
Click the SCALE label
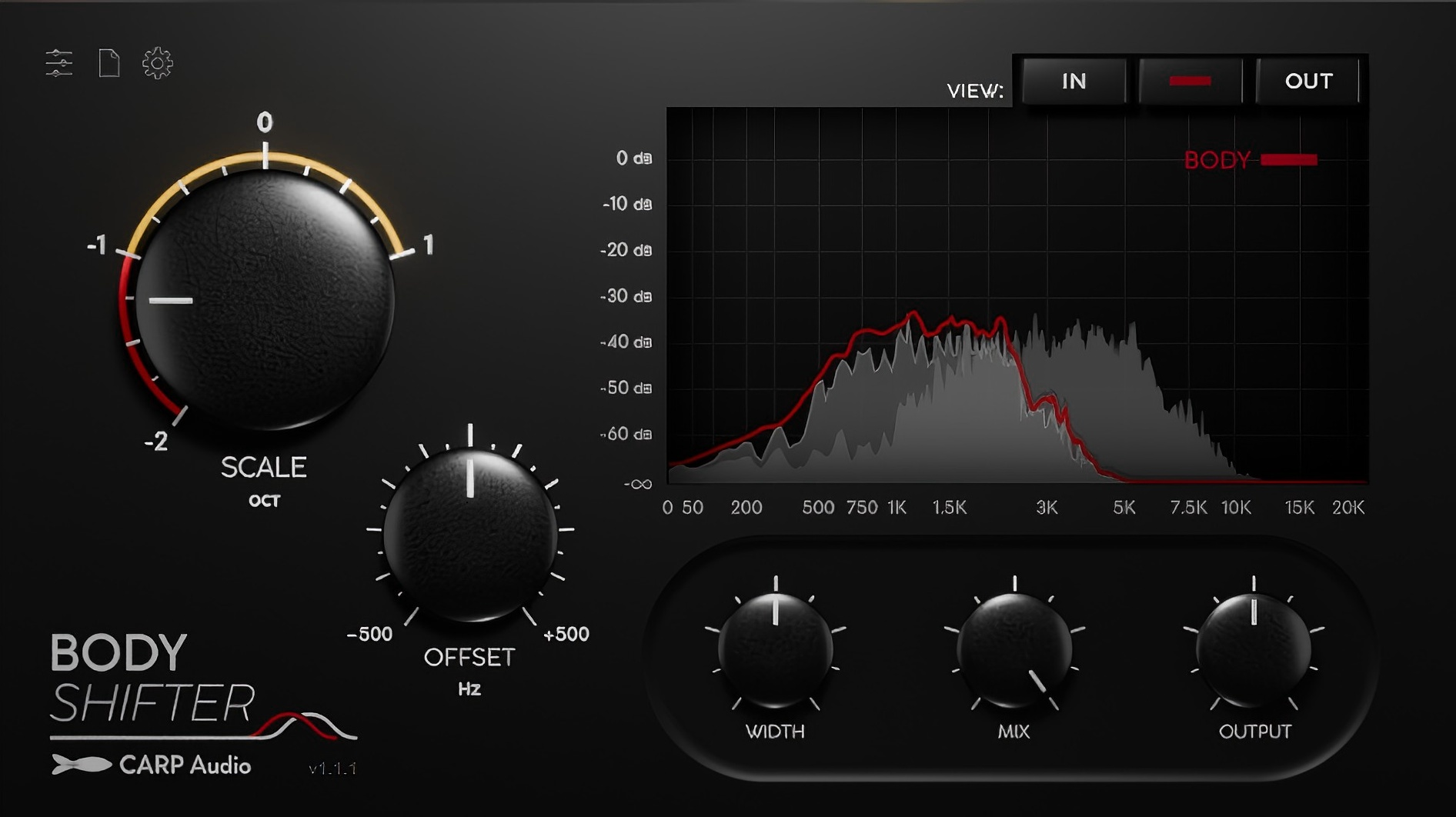tap(264, 467)
